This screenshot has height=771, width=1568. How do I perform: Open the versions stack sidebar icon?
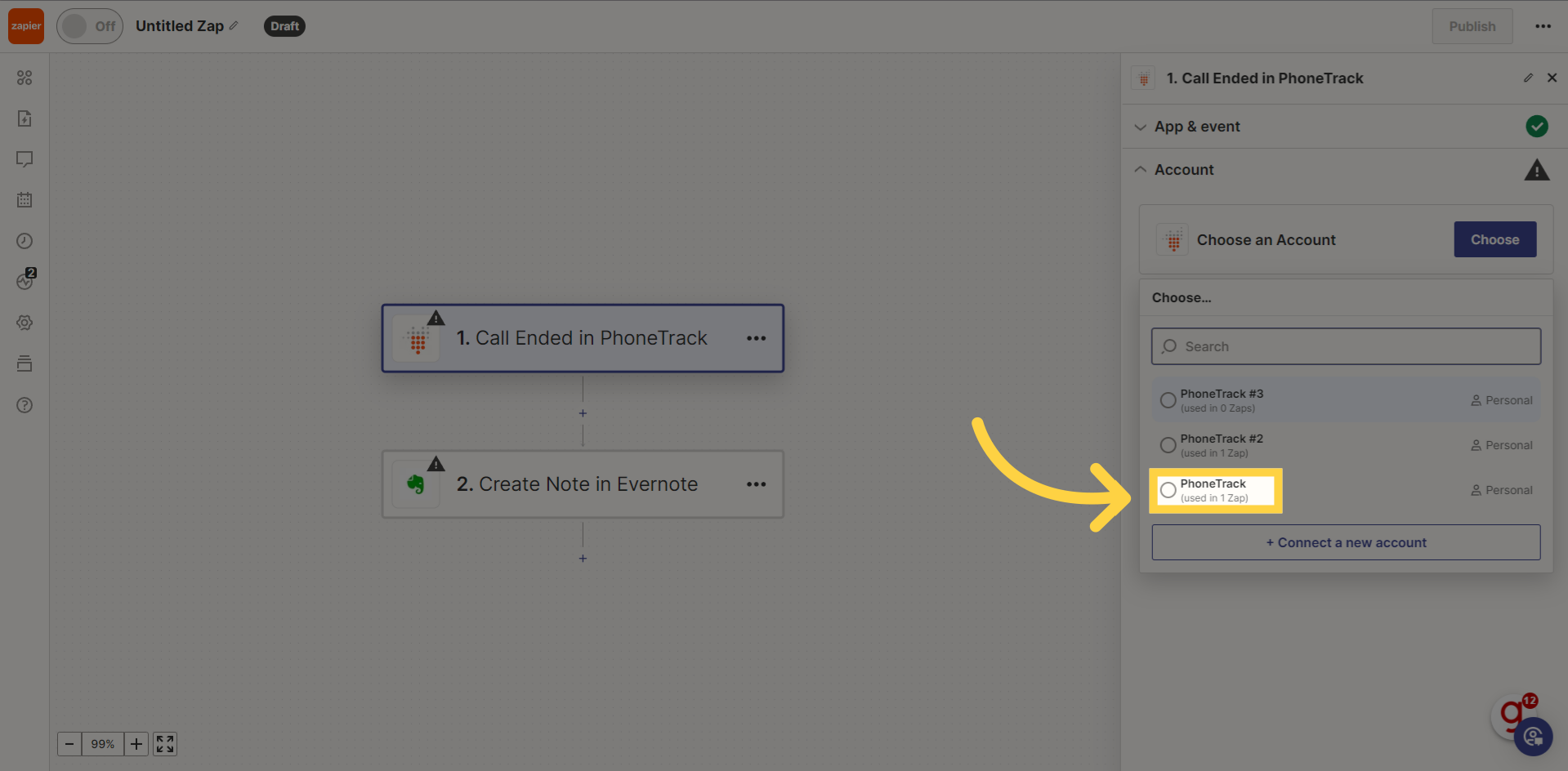[x=25, y=363]
